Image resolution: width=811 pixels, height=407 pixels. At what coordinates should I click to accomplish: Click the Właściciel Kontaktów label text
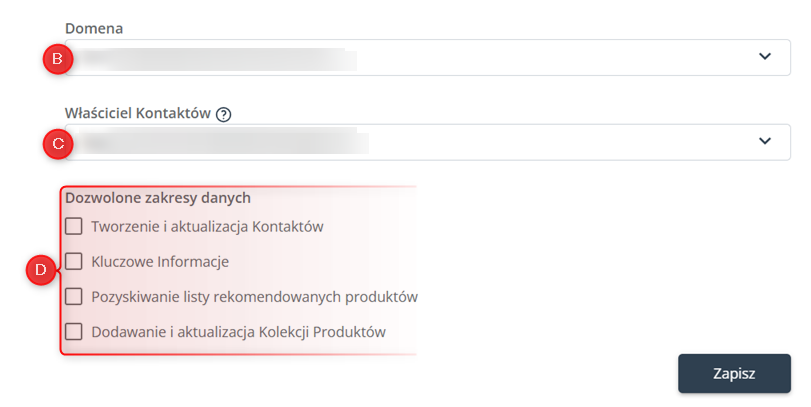pyautogui.click(x=138, y=113)
